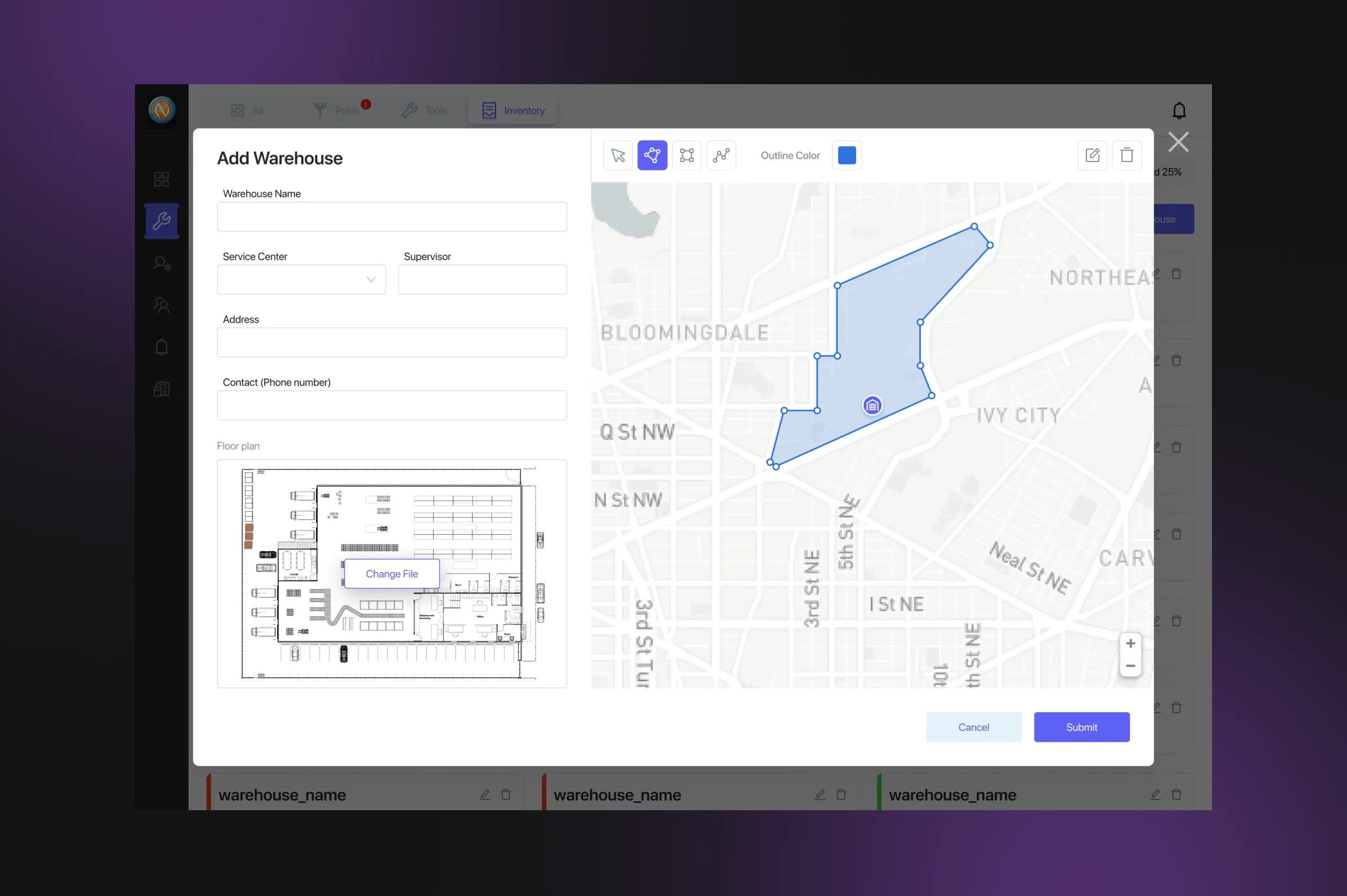Zoom out on the map

pos(1130,666)
